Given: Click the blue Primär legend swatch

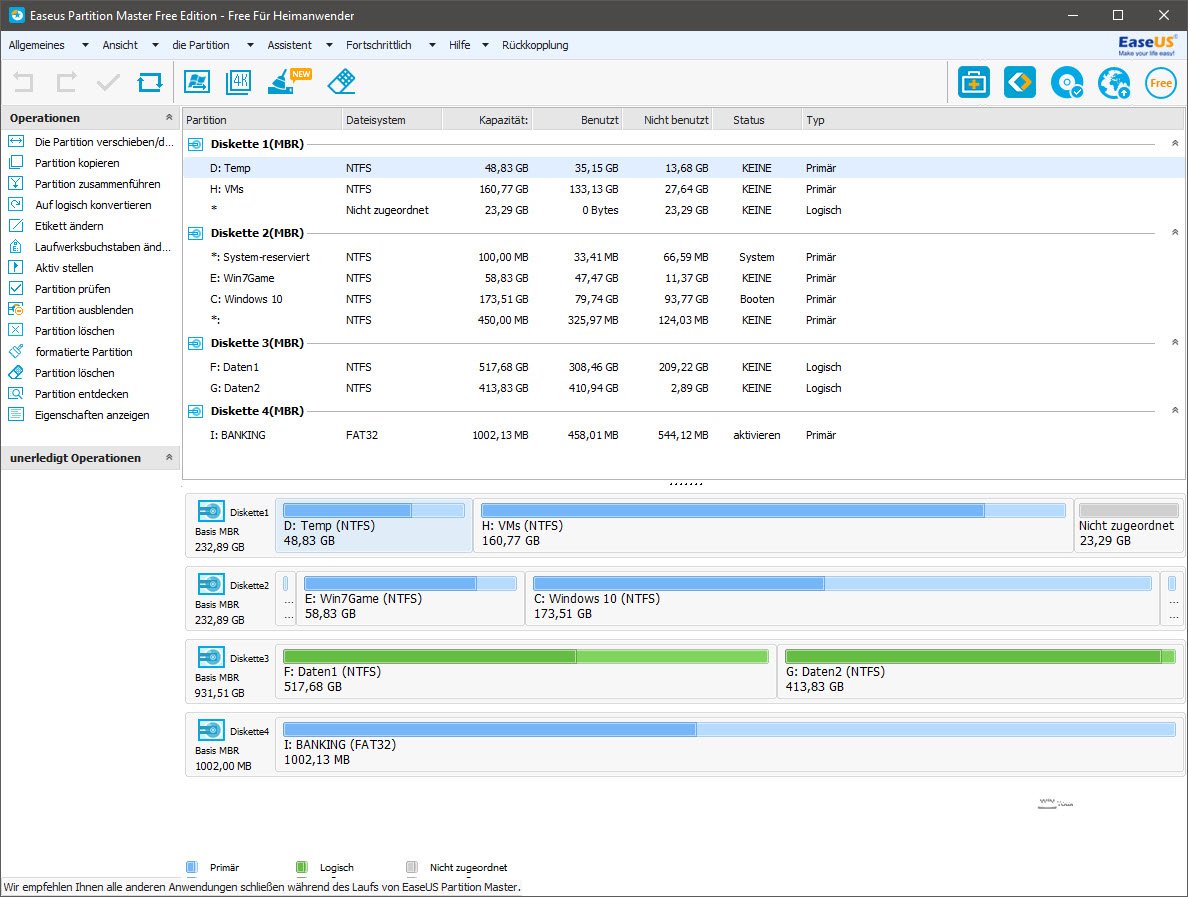Looking at the screenshot, I should [192, 867].
